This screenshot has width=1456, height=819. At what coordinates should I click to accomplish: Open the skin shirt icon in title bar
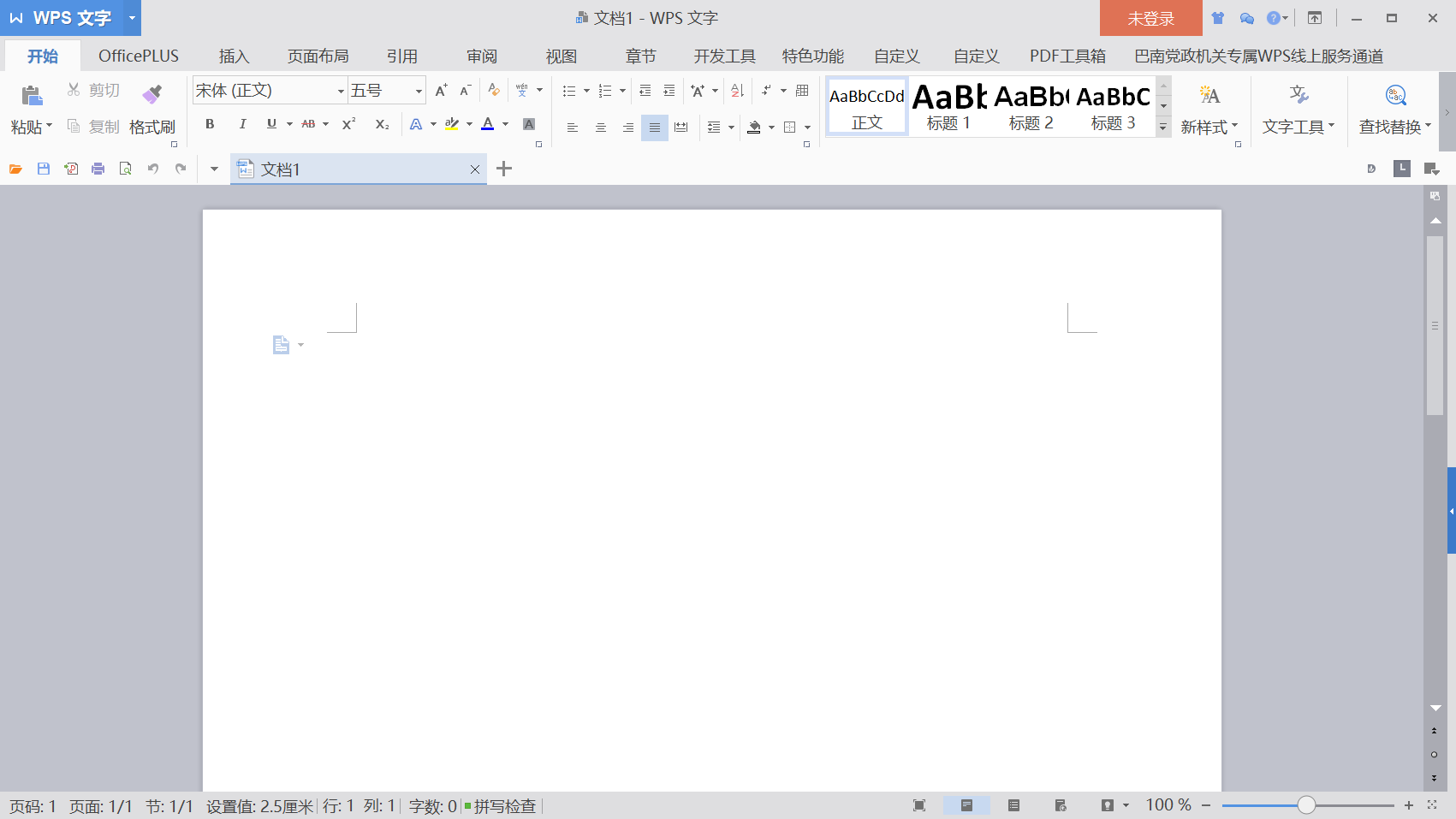(x=1218, y=18)
